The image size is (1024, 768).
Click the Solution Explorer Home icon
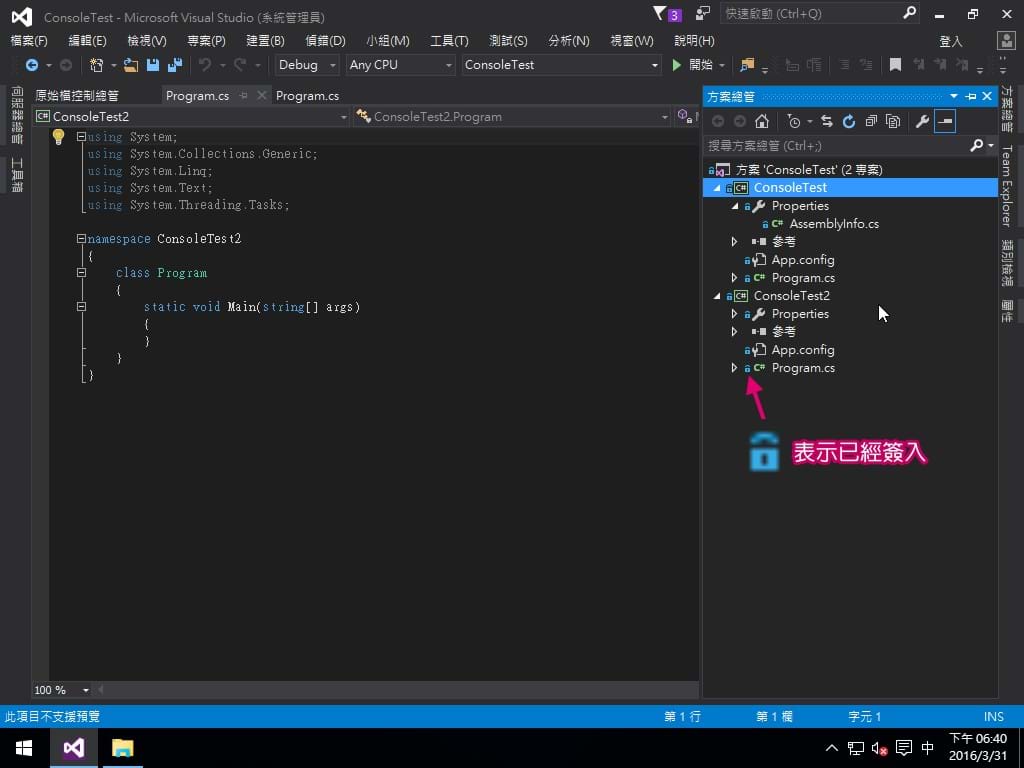pyautogui.click(x=761, y=121)
